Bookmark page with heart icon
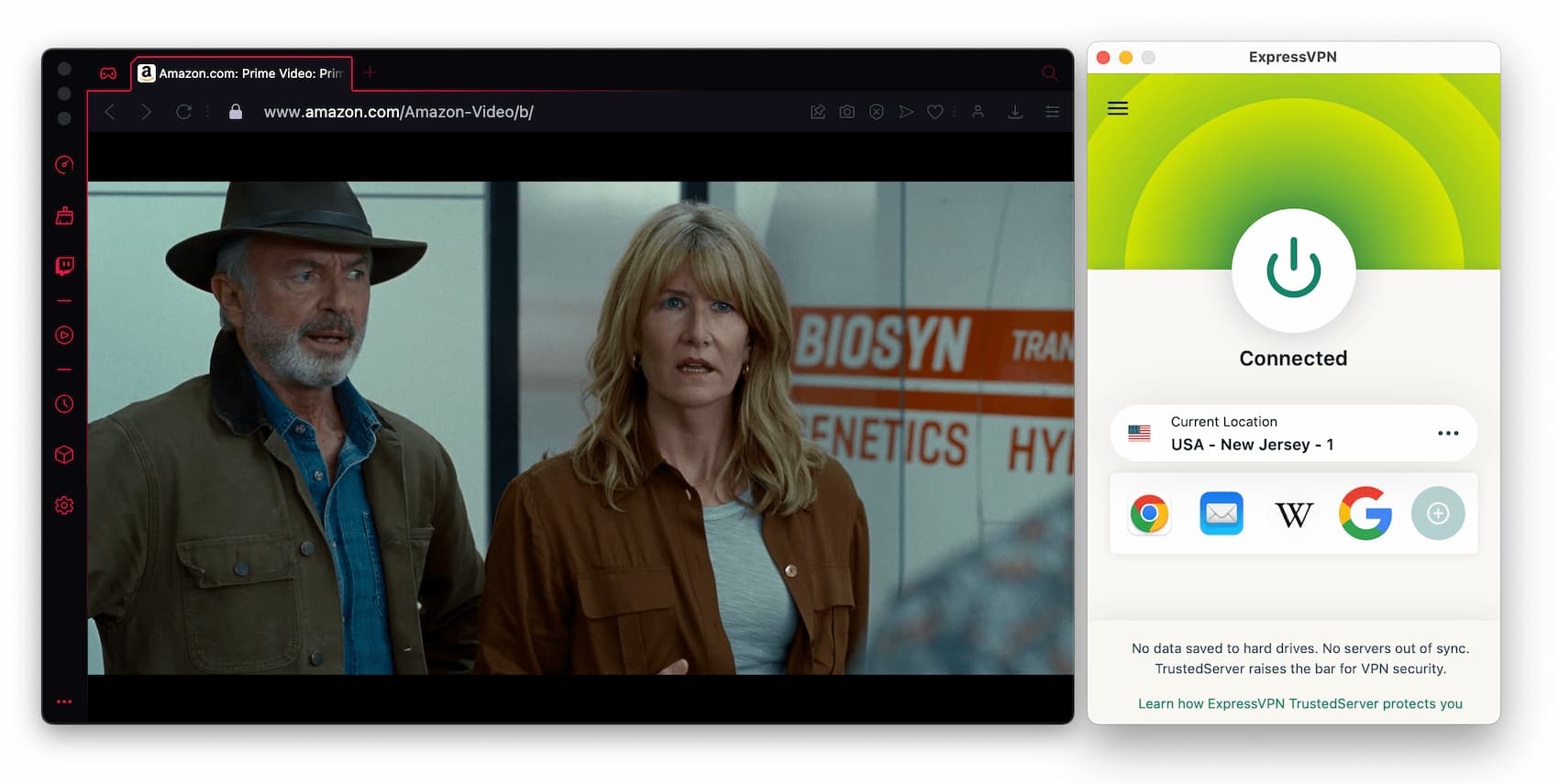This screenshot has width=1559, height=784. (934, 112)
